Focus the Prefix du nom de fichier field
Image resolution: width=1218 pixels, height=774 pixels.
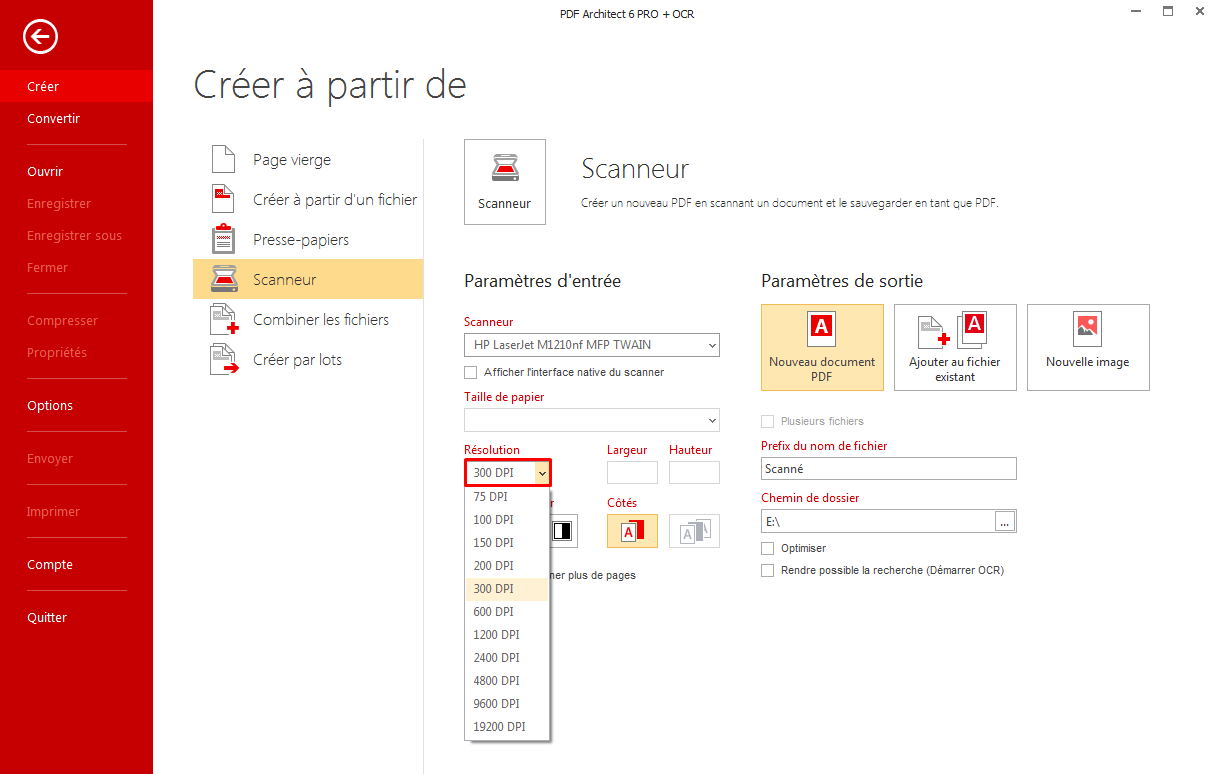pyautogui.click(x=889, y=468)
